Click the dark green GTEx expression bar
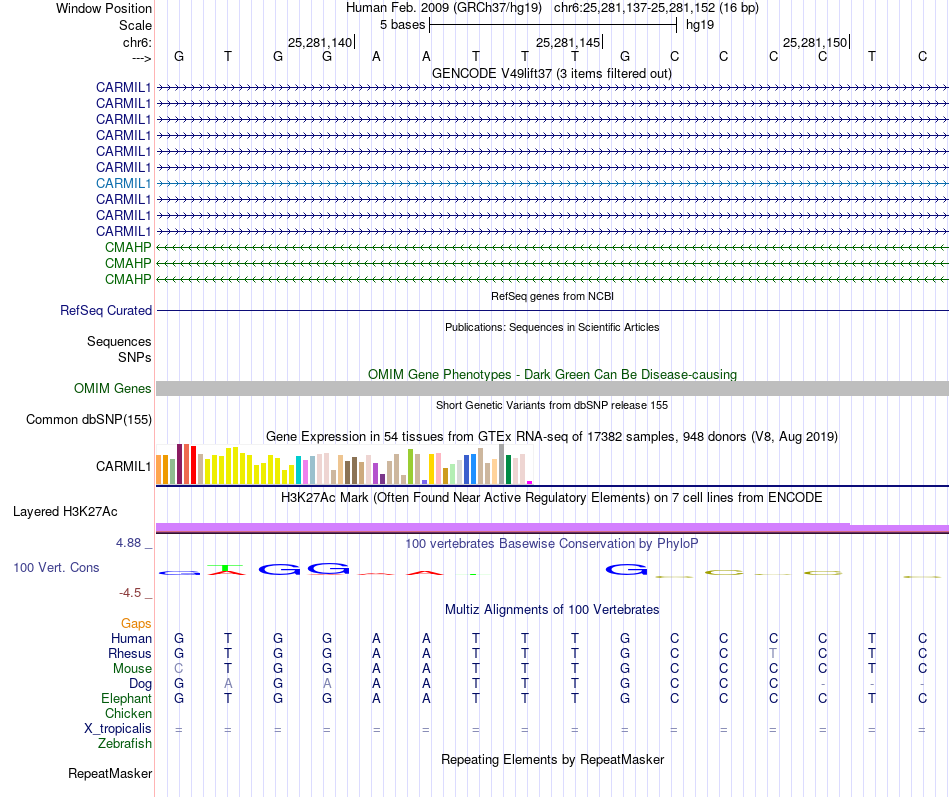950x797 pixels. [x=509, y=470]
